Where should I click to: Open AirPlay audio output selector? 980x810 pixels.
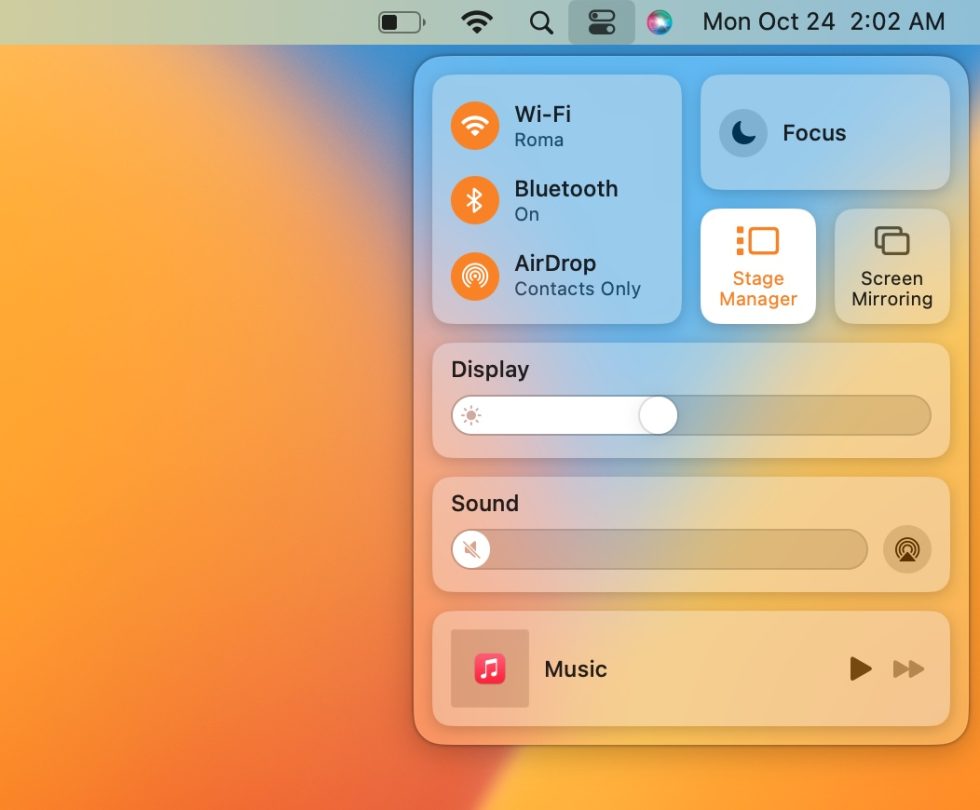pyautogui.click(x=907, y=549)
